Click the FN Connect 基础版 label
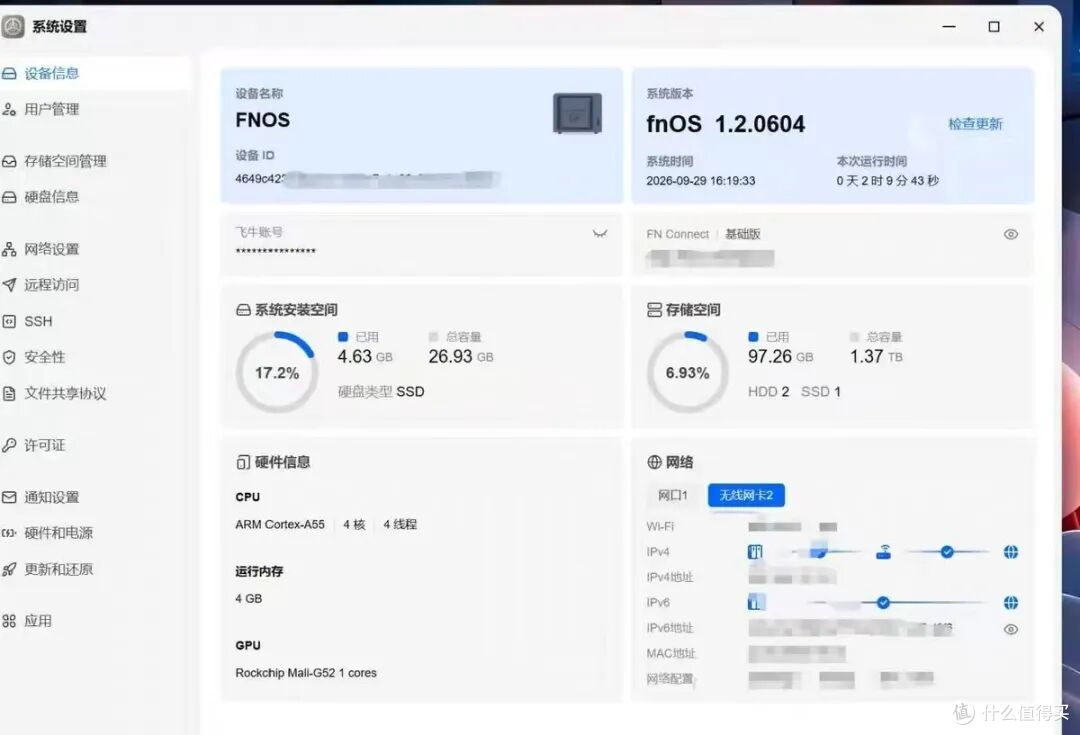This screenshot has height=735, width=1080. tap(703, 234)
